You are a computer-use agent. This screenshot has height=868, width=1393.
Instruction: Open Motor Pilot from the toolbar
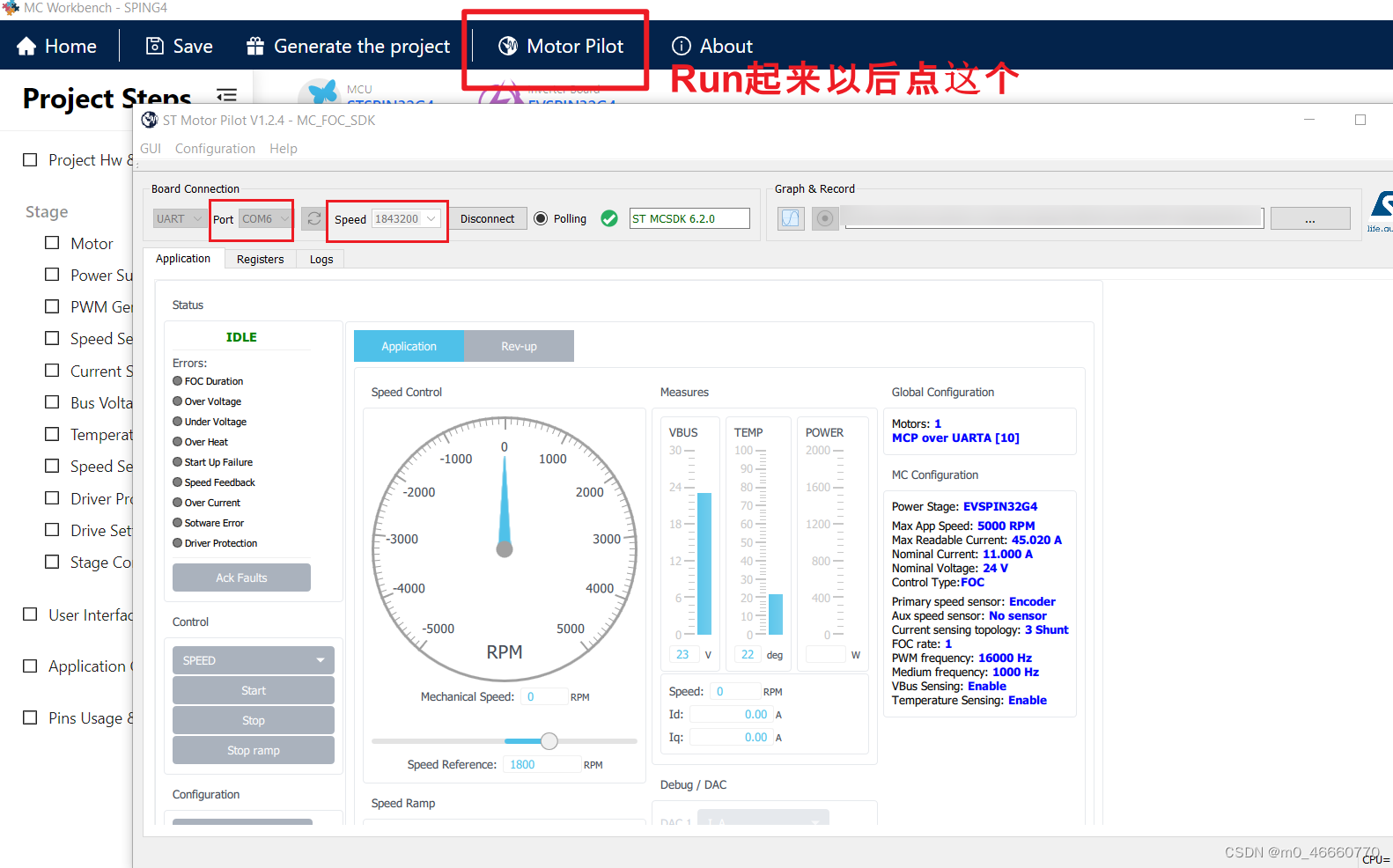click(561, 46)
